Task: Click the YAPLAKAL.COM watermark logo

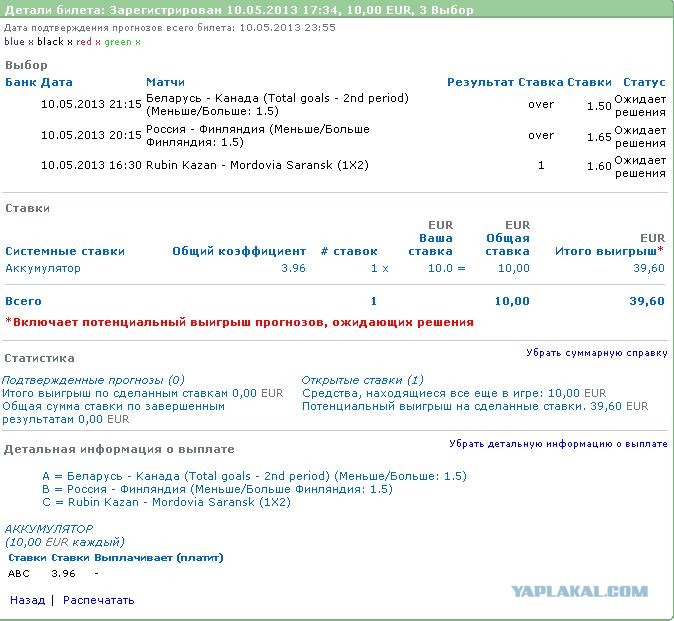Action: click(x=580, y=591)
